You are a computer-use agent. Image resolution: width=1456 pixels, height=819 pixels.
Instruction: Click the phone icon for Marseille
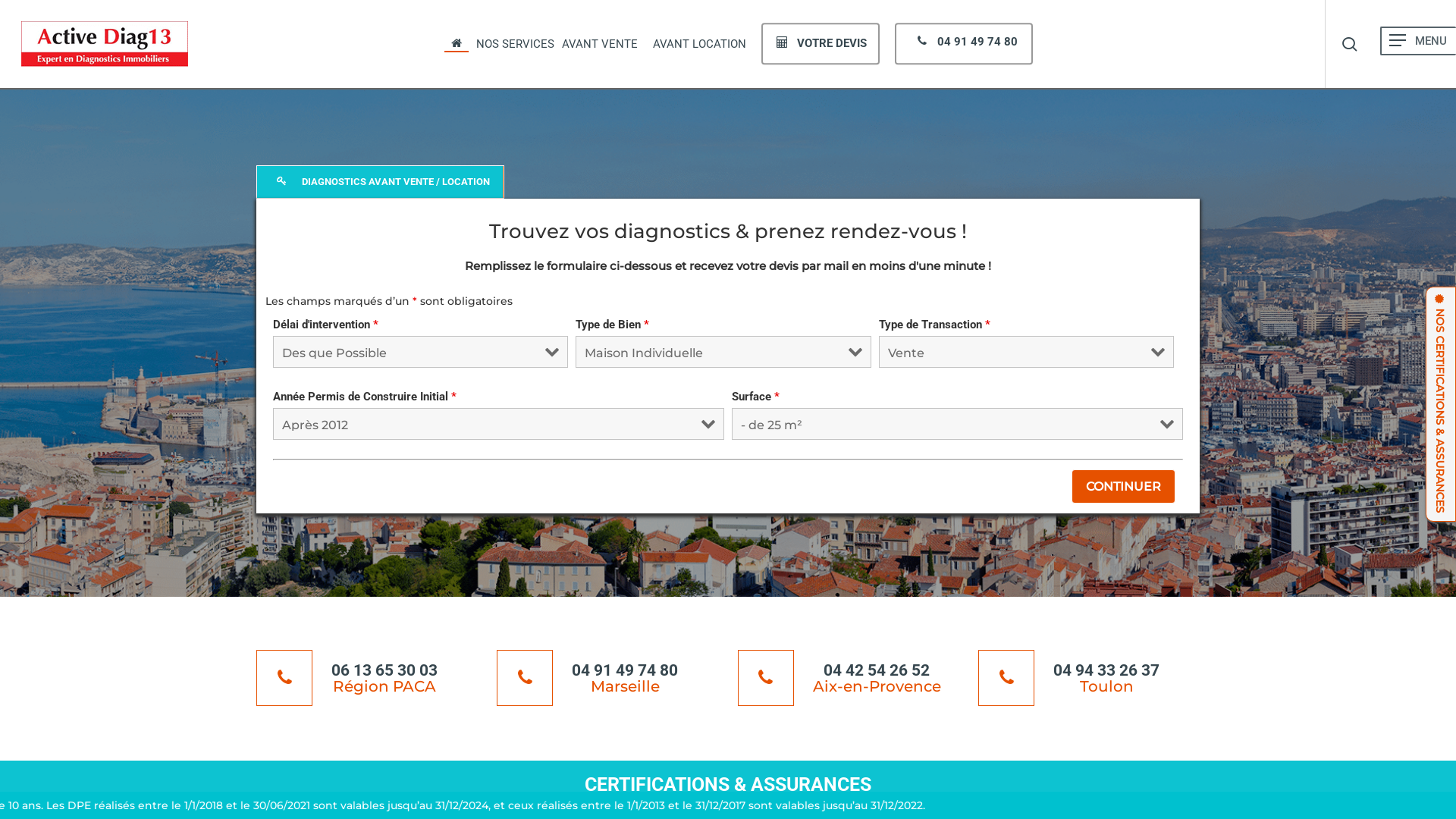(524, 677)
